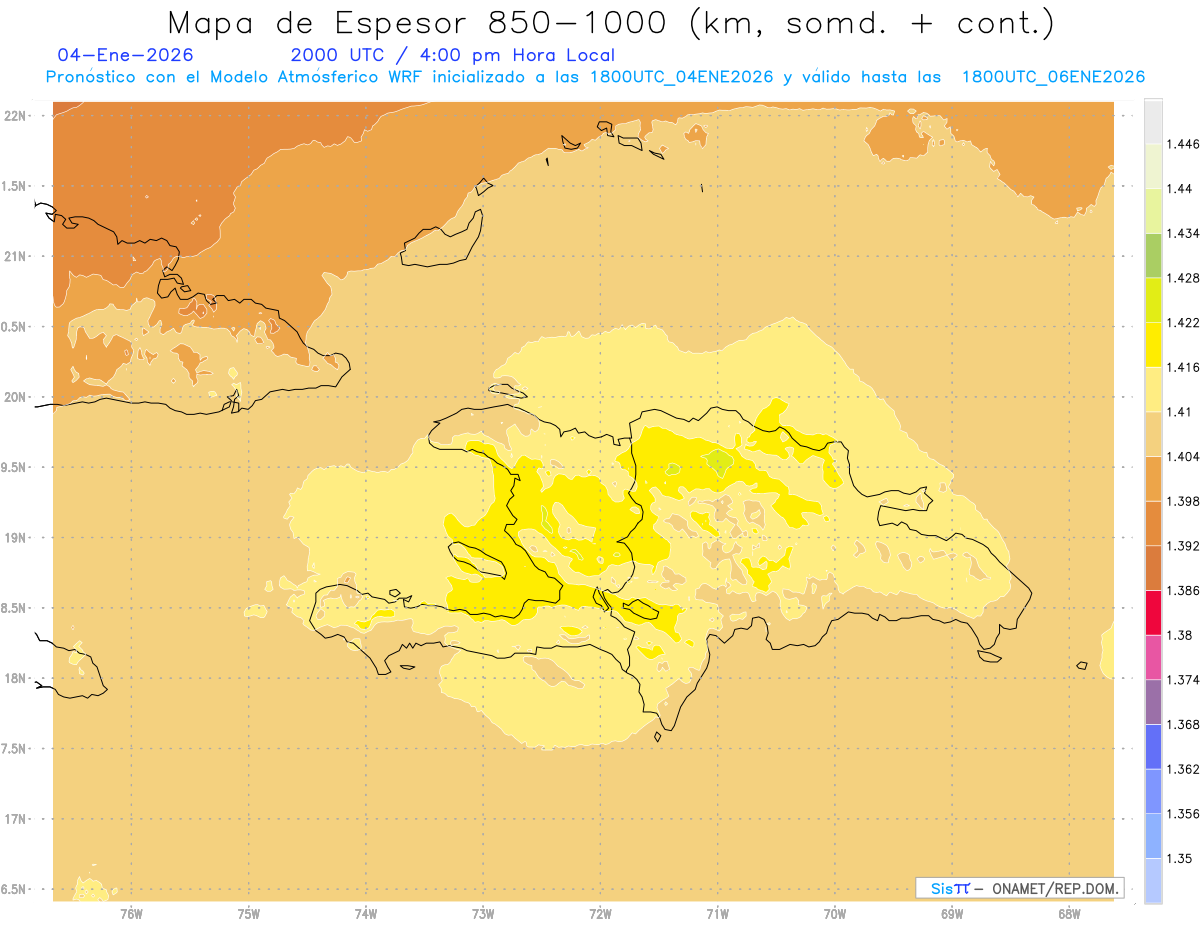The width and height of the screenshot is (1200, 927).
Task: Click the clipped '7.5N' latitude label
Action: [15, 749]
